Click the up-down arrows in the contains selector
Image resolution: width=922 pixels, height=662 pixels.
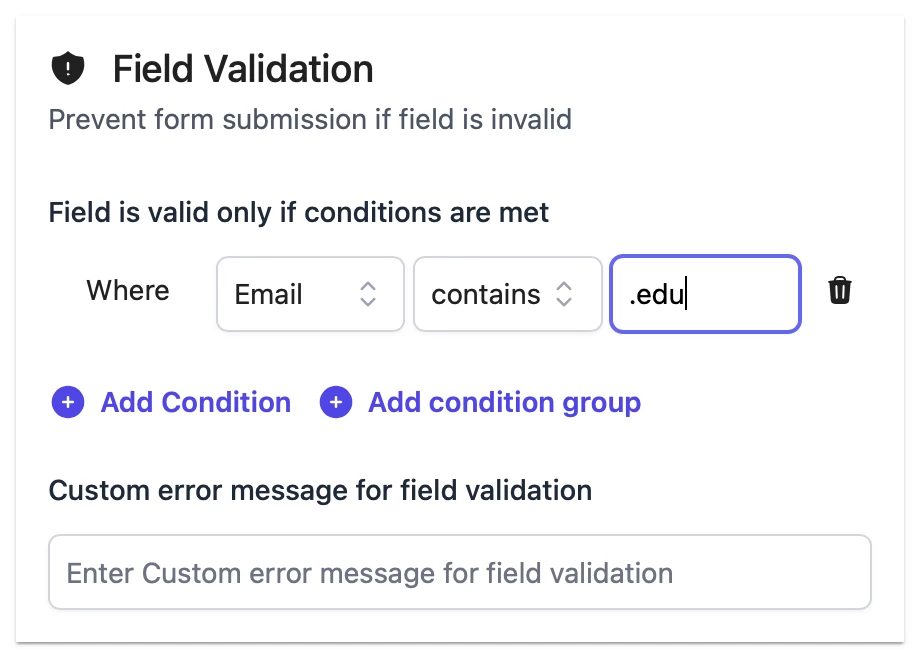(564, 294)
